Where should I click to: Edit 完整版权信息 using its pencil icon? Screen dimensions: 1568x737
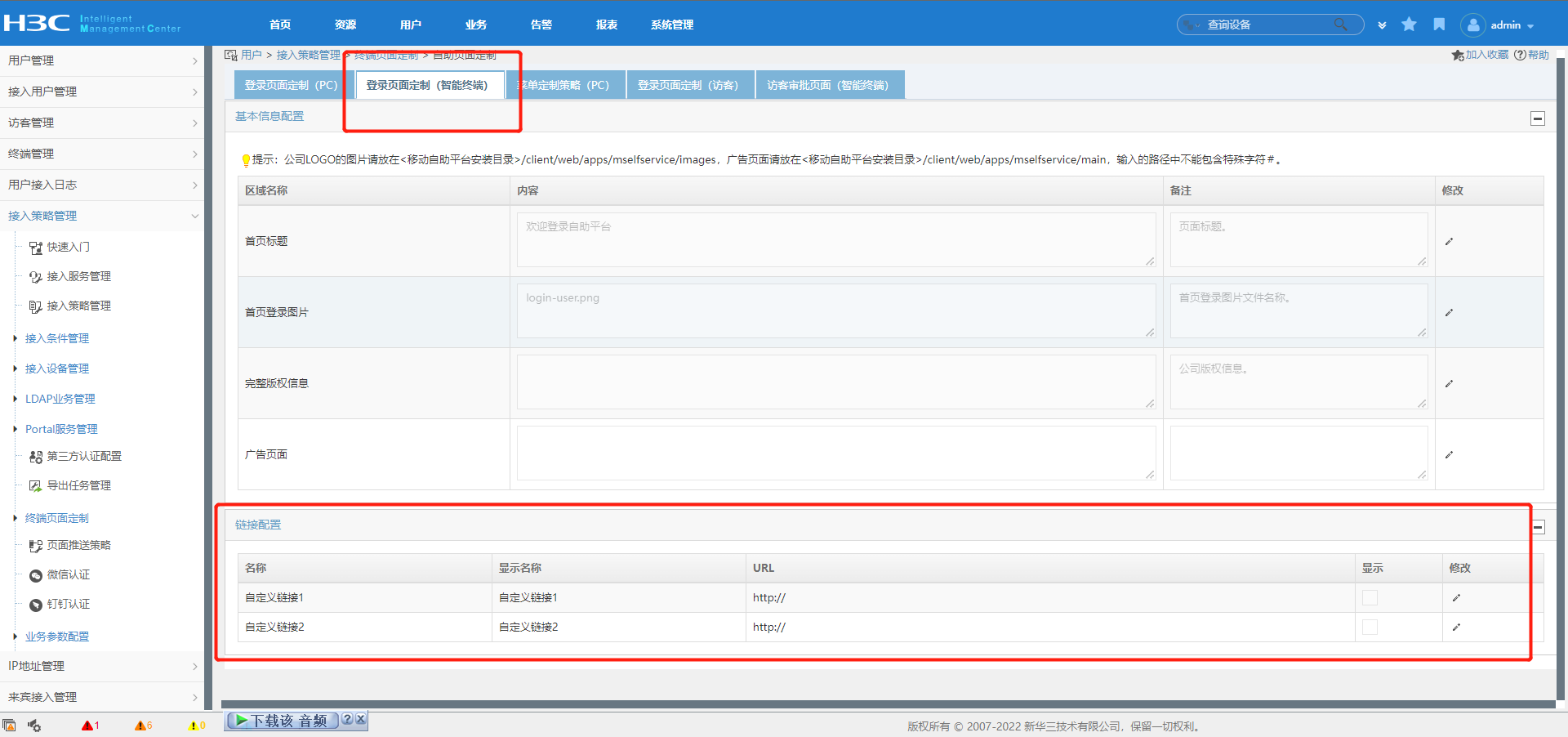[1449, 383]
